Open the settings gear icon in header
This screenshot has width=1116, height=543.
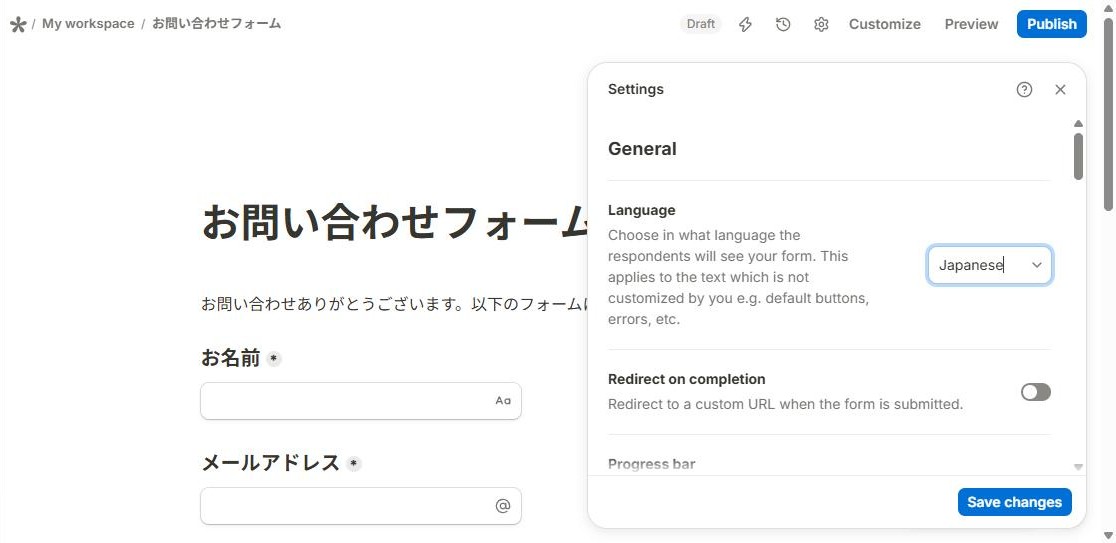821,24
